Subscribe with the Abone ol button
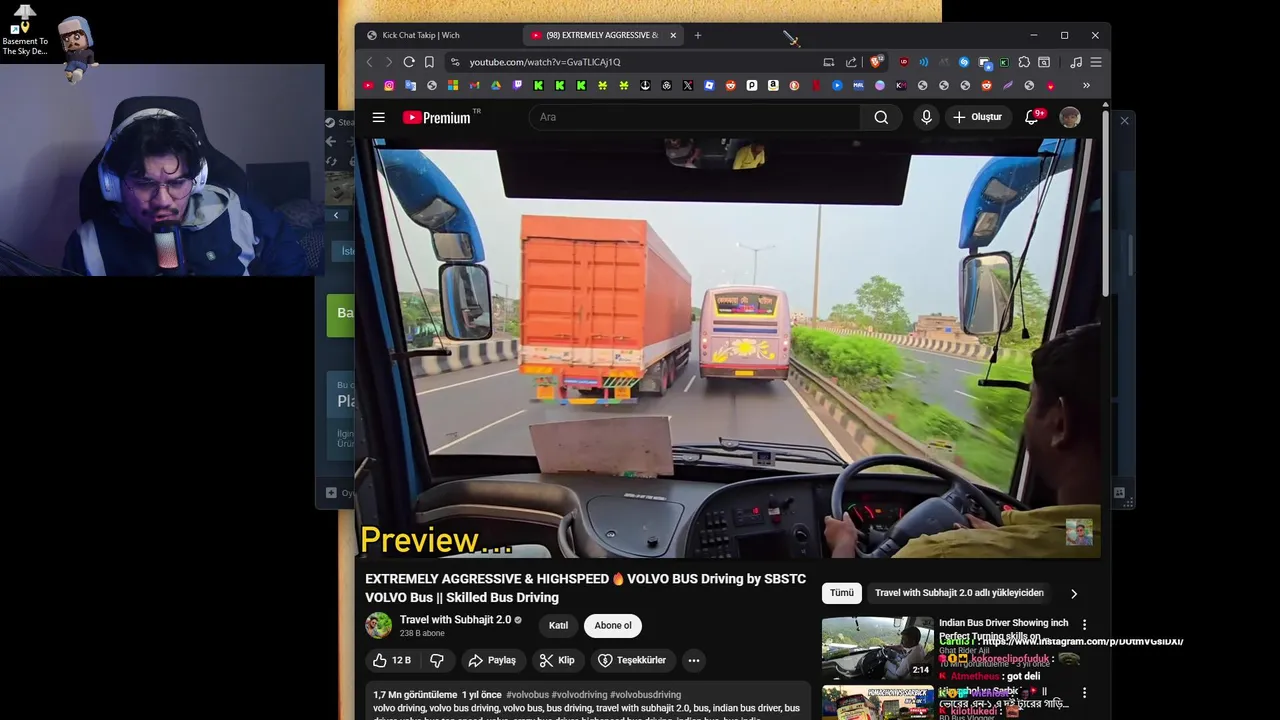Screen dimensions: 1280x720 613,626
